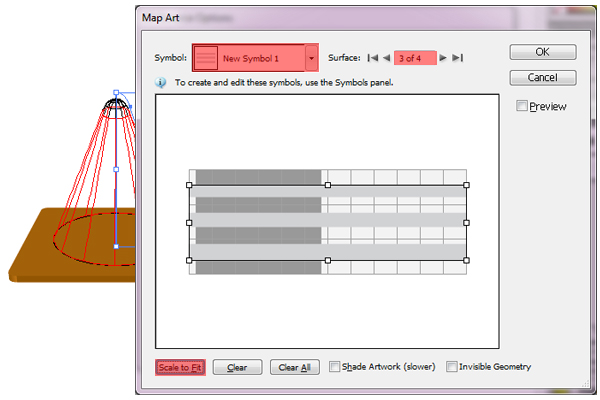The height and width of the screenshot is (400, 600).
Task: Select top-left handle of symbol bounding box
Action: click(x=189, y=185)
